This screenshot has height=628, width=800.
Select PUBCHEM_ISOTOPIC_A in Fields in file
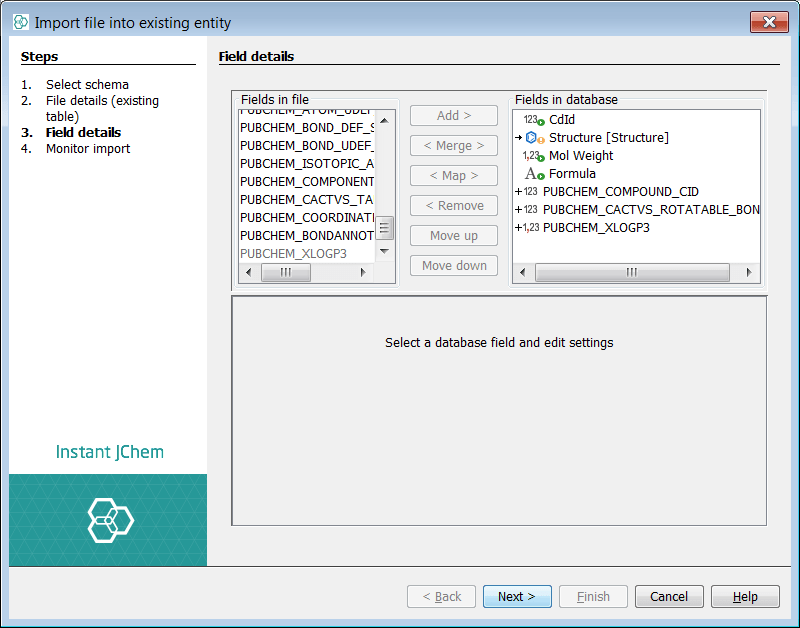tap(307, 163)
